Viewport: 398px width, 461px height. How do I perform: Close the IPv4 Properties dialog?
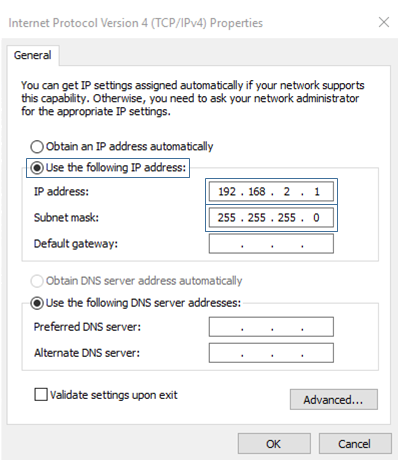point(384,23)
